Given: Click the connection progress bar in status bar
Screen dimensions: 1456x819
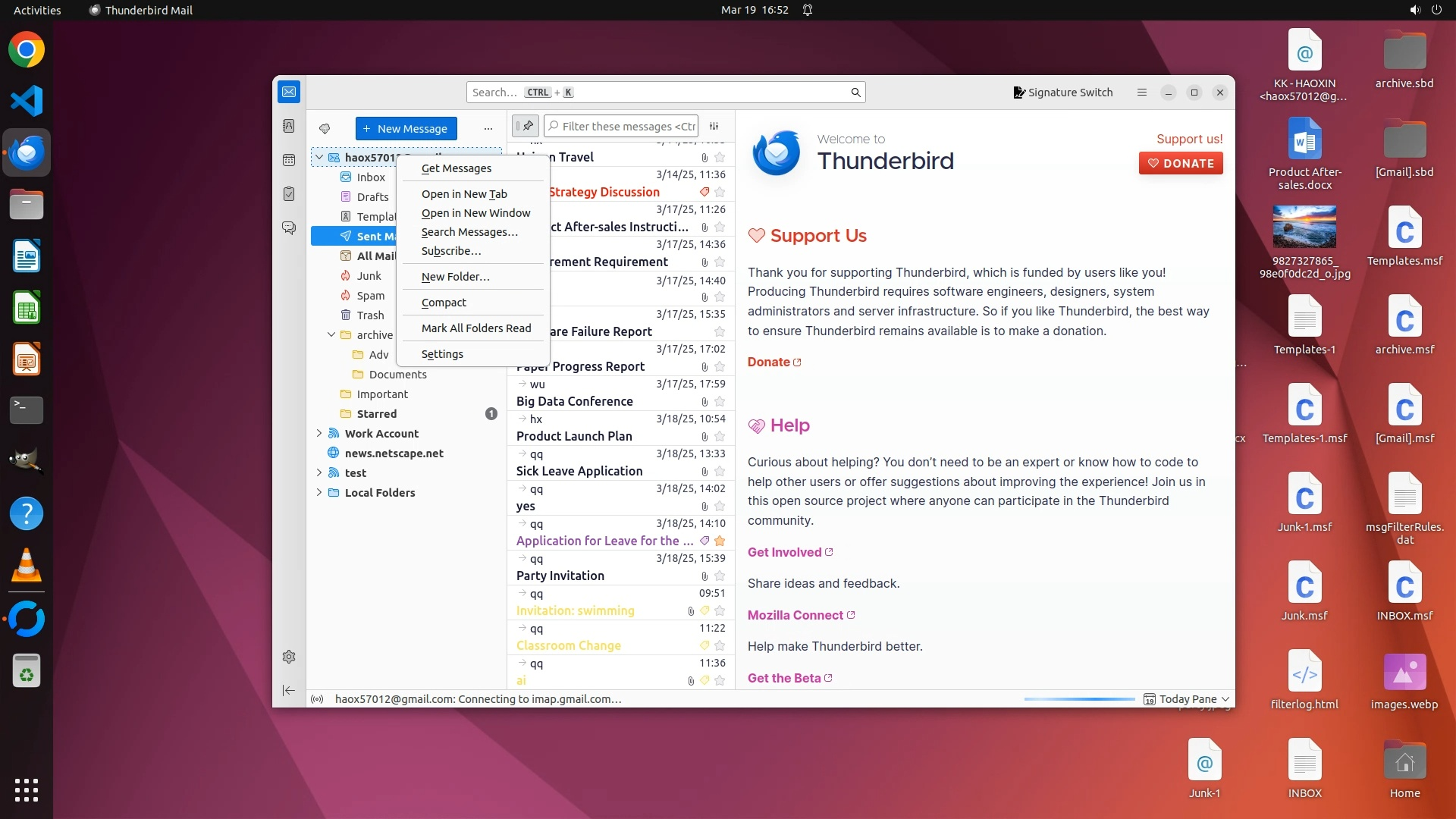Looking at the screenshot, I should [1079, 699].
